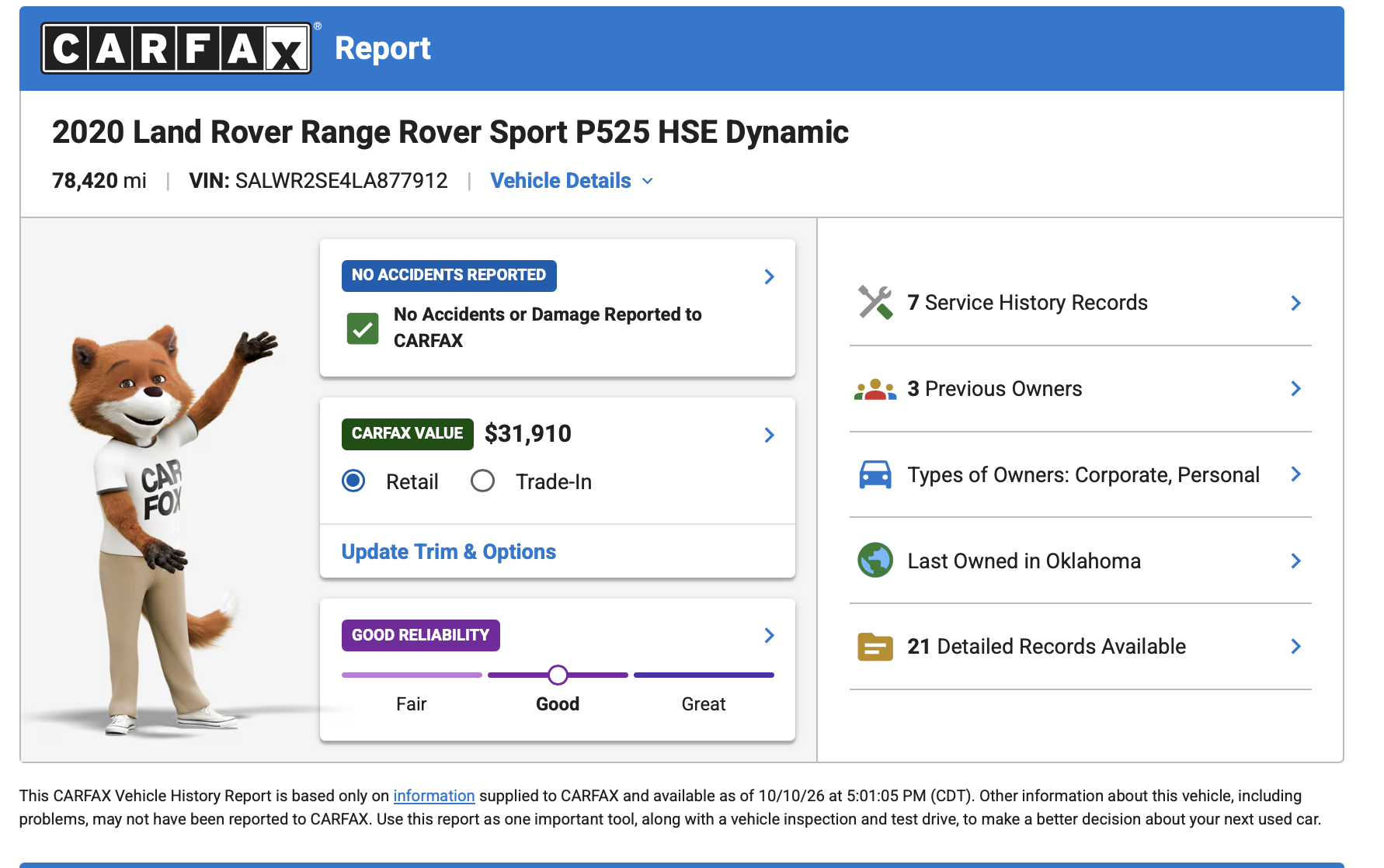Screen dimensions: 1384x868
Task: Click the 78,420 mi mileage text
Action: coord(99,181)
